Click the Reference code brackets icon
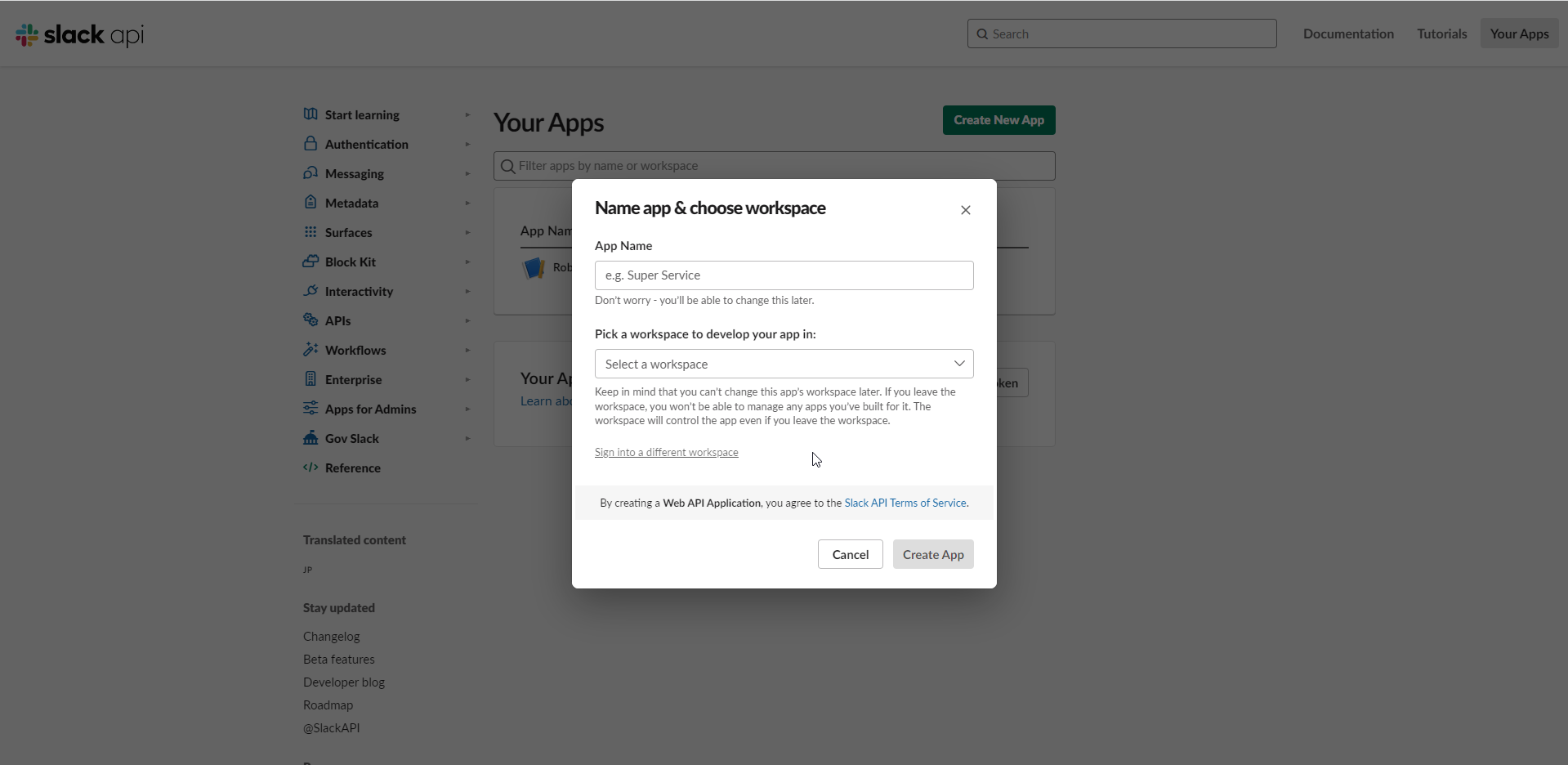 (310, 467)
